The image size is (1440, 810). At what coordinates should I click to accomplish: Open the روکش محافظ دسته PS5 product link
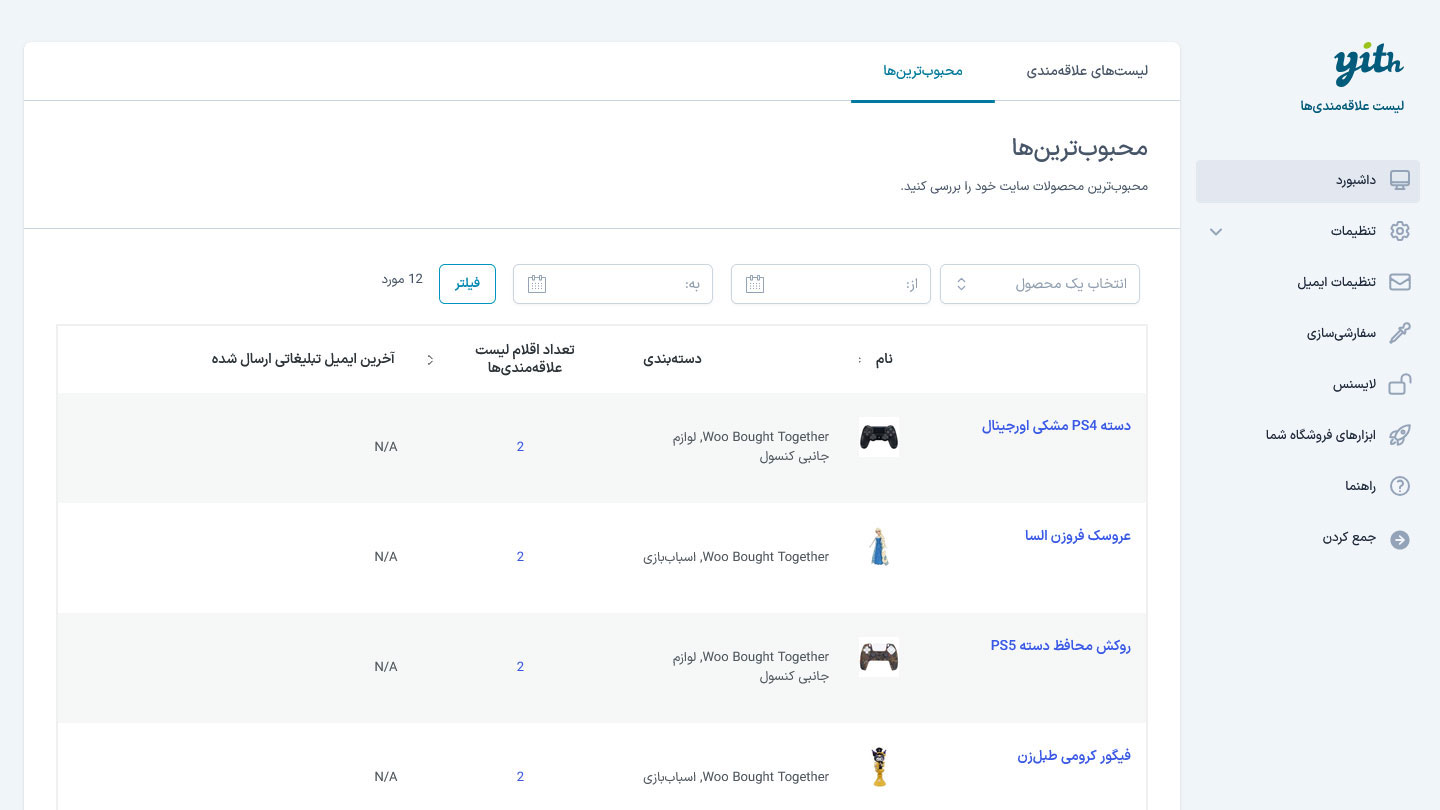coord(1061,646)
